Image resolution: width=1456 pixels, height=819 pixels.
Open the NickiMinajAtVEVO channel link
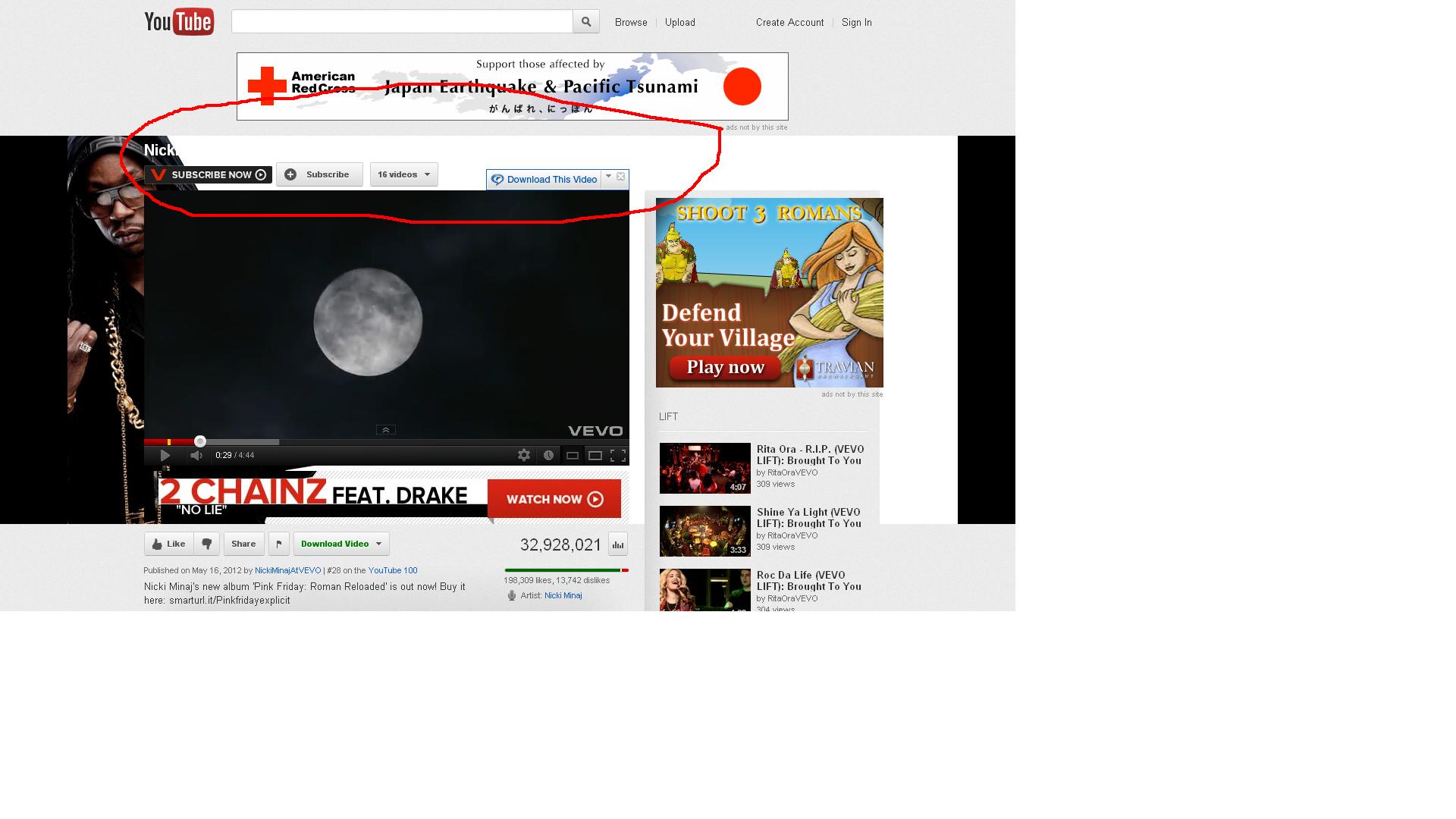pyautogui.click(x=288, y=570)
